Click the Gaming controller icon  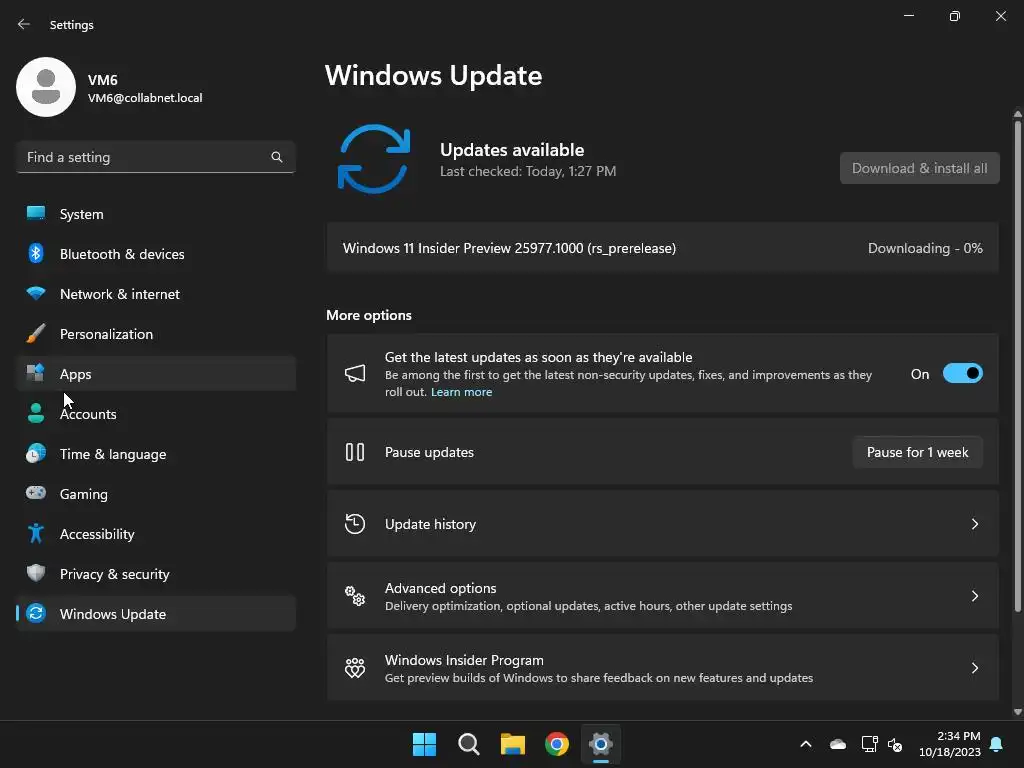click(36, 493)
